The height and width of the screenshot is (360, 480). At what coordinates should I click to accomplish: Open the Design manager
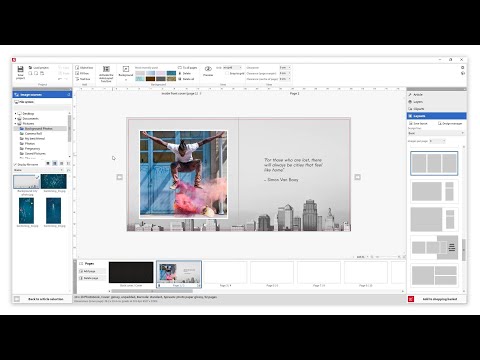[450, 124]
